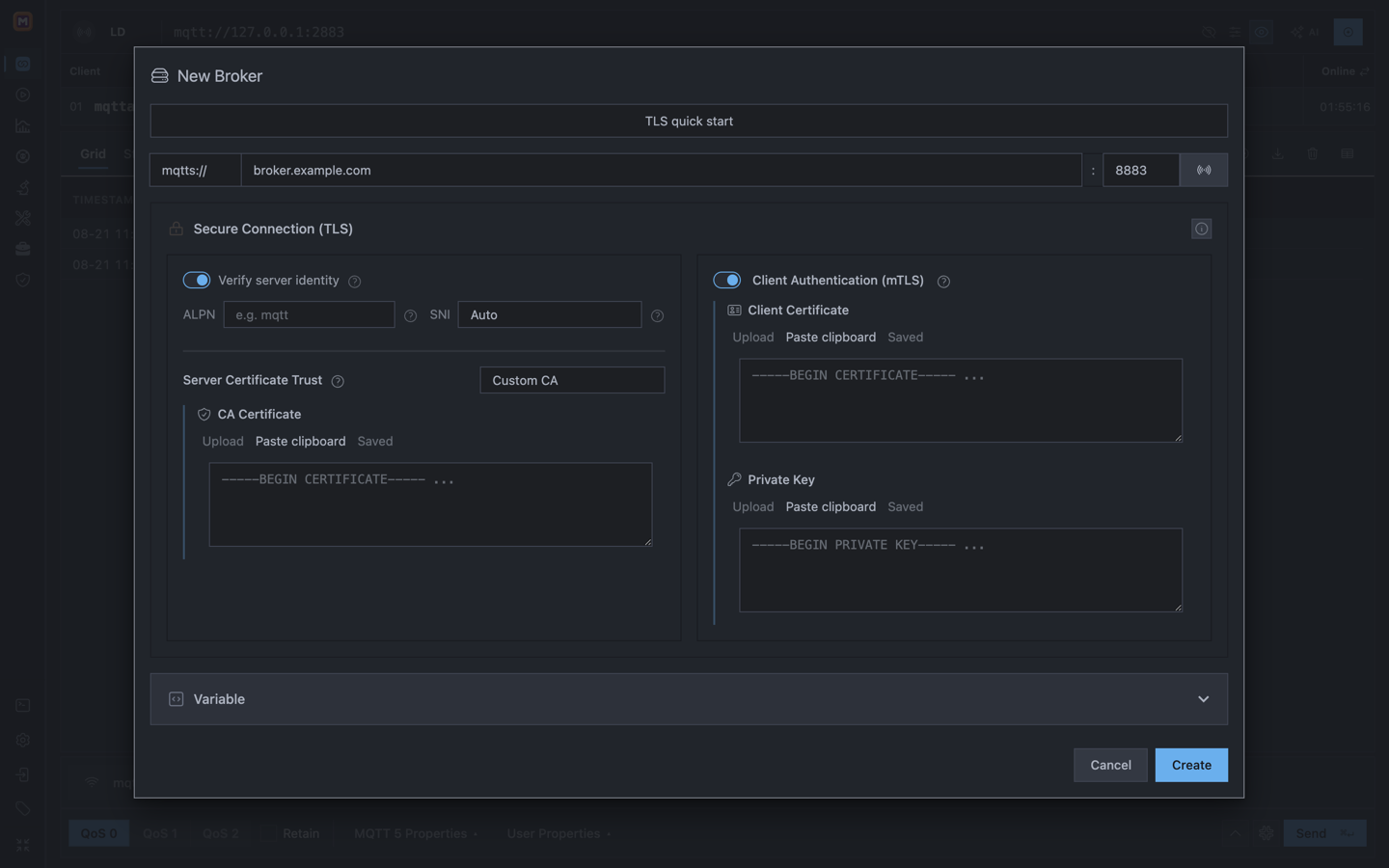Screen dimensions: 1389x868
Task: Click the AI button in background toolbar
Action: 1304,32
